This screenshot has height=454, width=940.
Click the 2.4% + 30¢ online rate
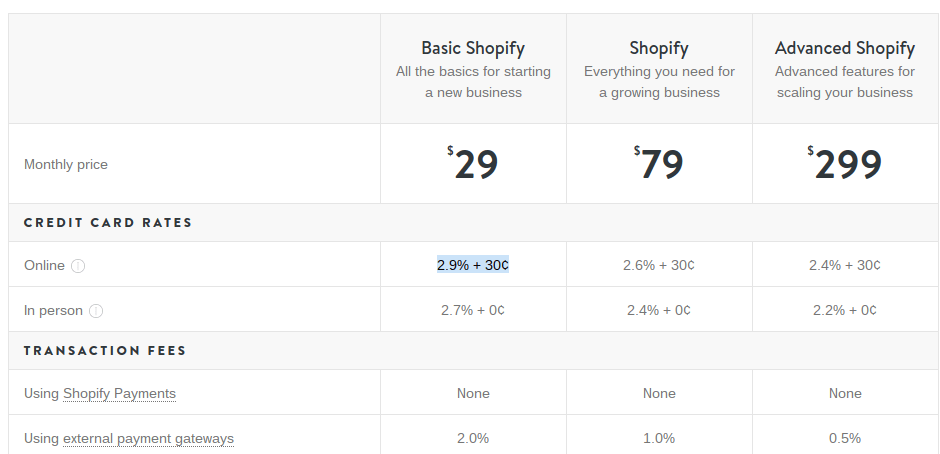click(x=845, y=265)
